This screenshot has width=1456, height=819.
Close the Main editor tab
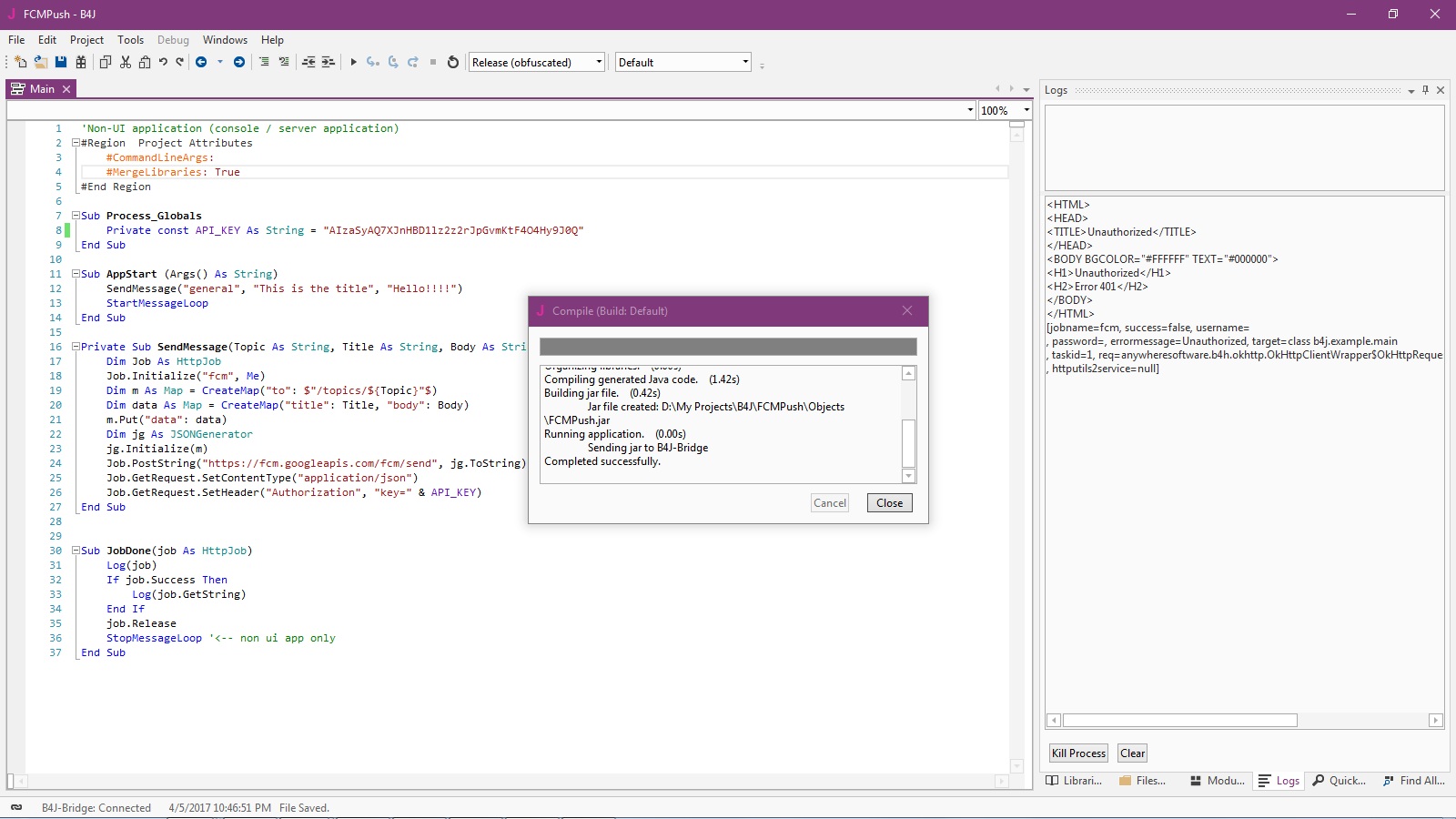tap(66, 89)
